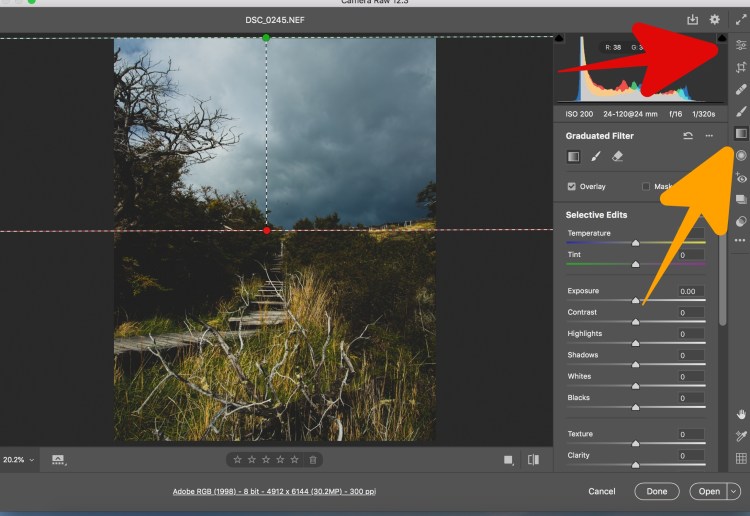Enable the Mask checkbox
Viewport: 750px width, 516px height.
pos(646,187)
